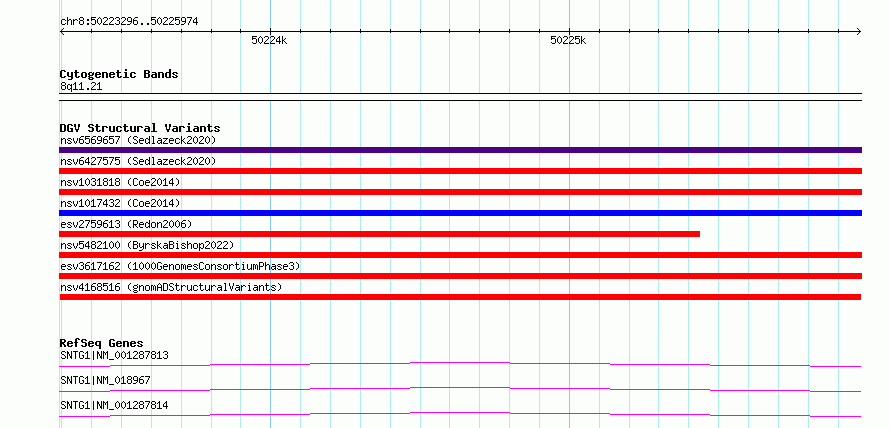Open the SNTG1|NM_001287814 transcript label
This screenshot has height=428, width=890.
(114, 405)
